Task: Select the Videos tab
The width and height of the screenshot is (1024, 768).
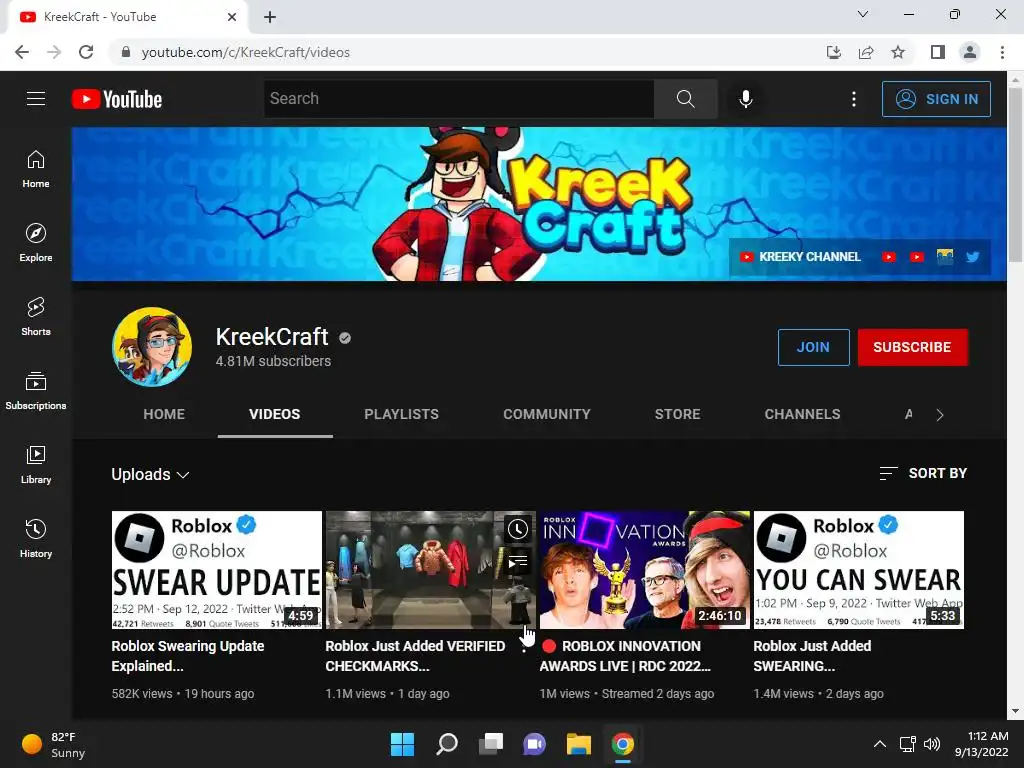Action: [x=275, y=414]
